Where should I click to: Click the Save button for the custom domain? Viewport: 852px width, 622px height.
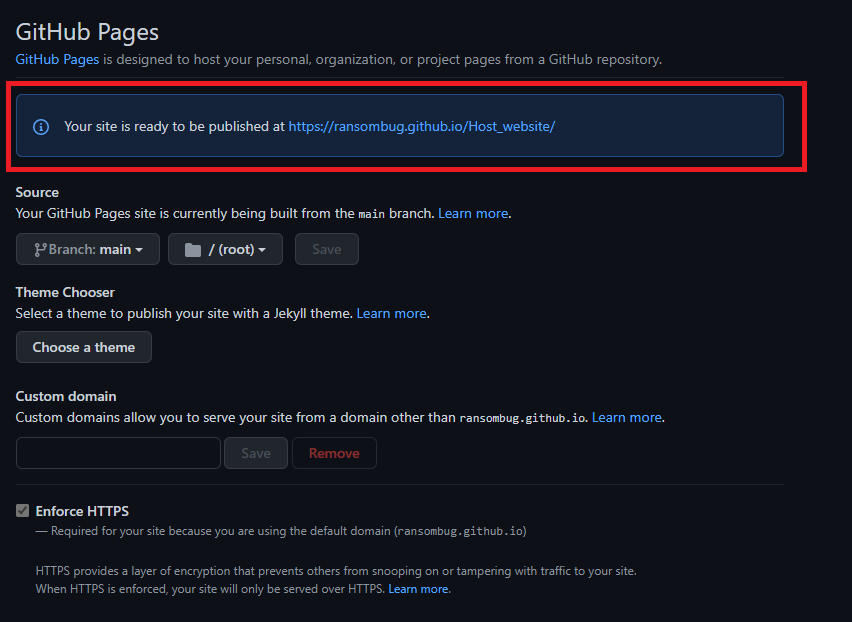pos(255,453)
